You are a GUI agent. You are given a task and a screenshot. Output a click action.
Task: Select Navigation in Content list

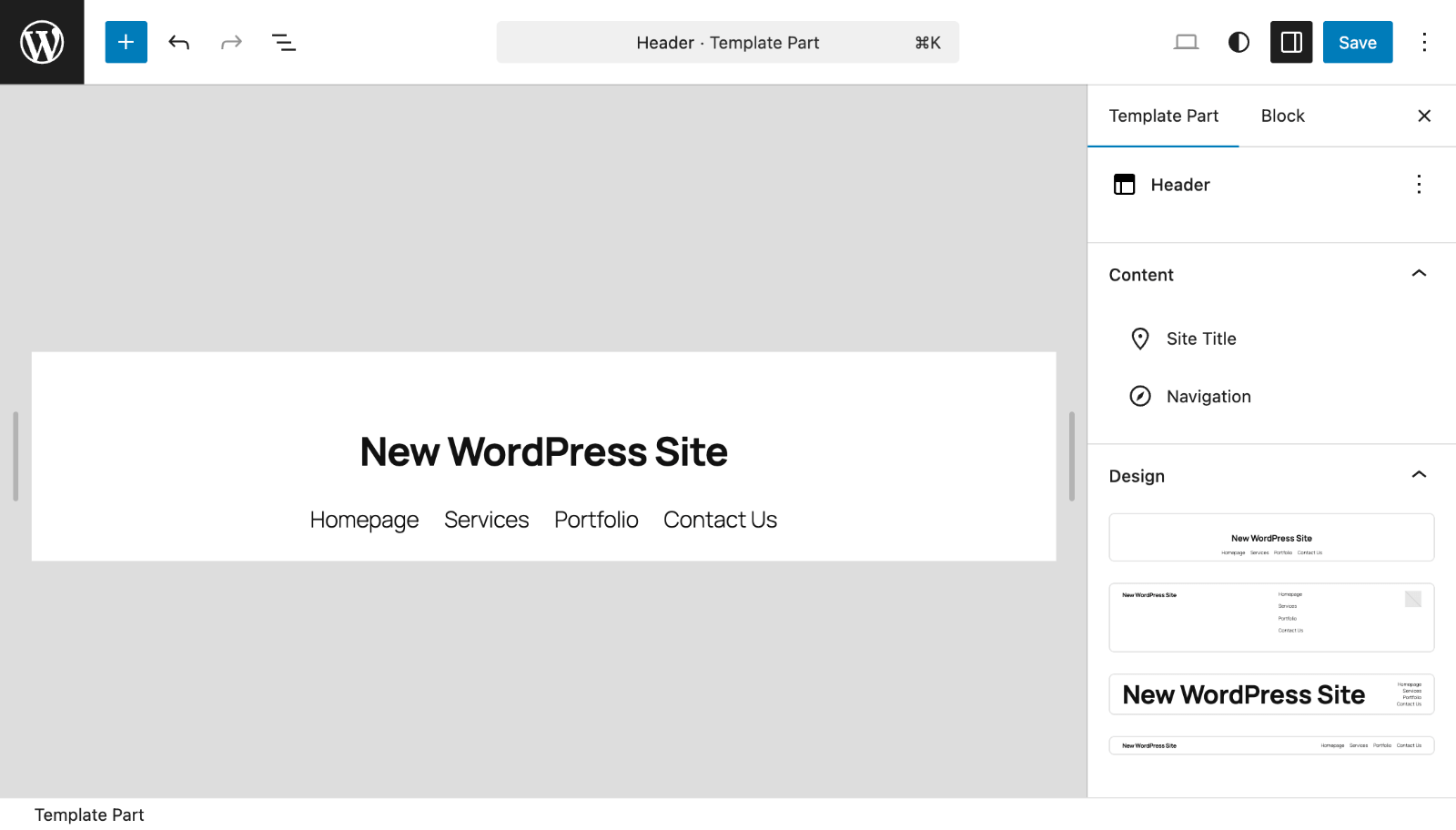coord(1208,397)
